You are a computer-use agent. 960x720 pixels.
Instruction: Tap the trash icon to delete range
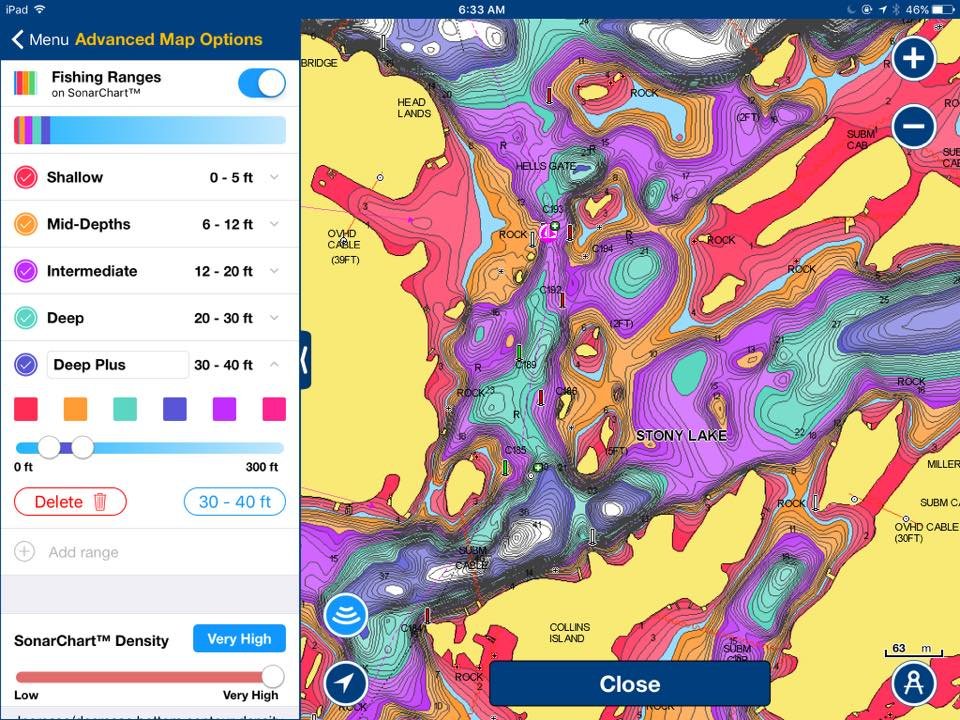tap(100, 502)
